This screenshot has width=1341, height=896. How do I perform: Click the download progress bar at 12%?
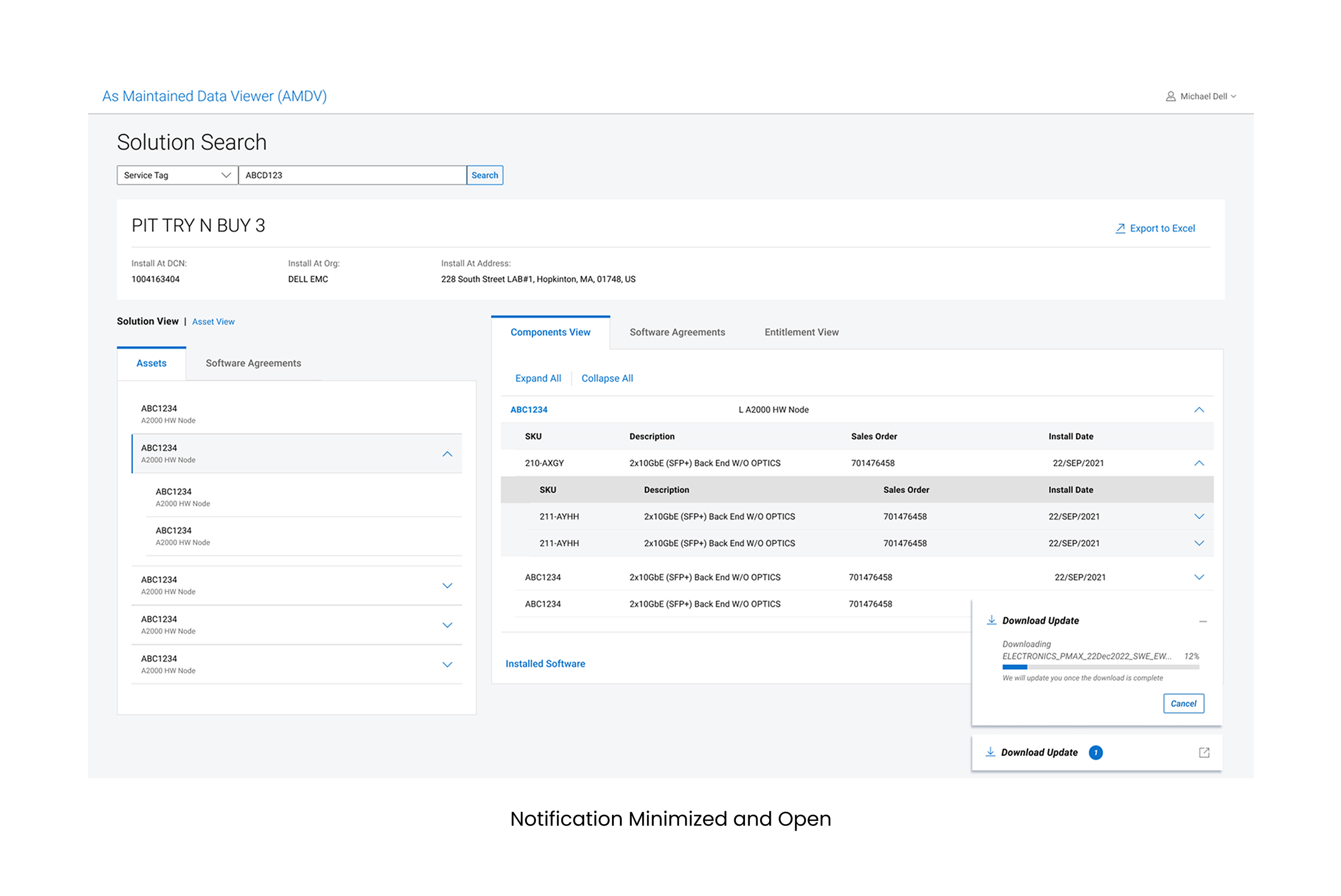pos(1100,667)
